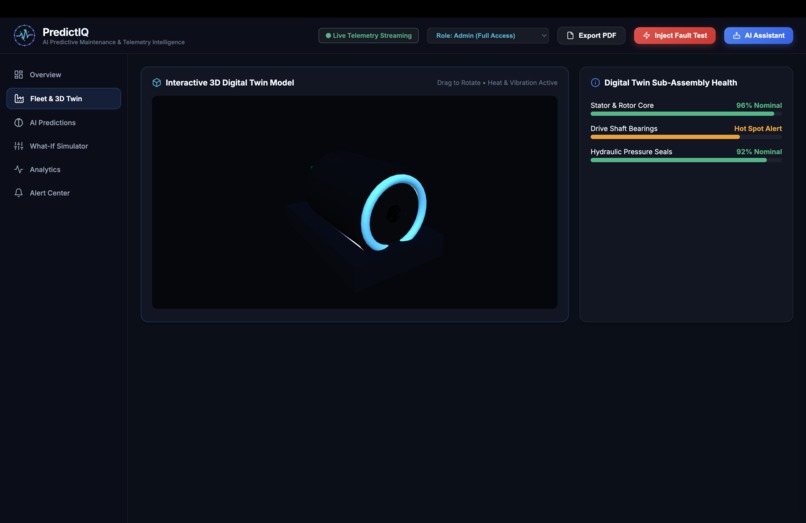Click the Hydraulic Pressure Seals health bar
The height and width of the screenshot is (523, 806).
point(686,160)
